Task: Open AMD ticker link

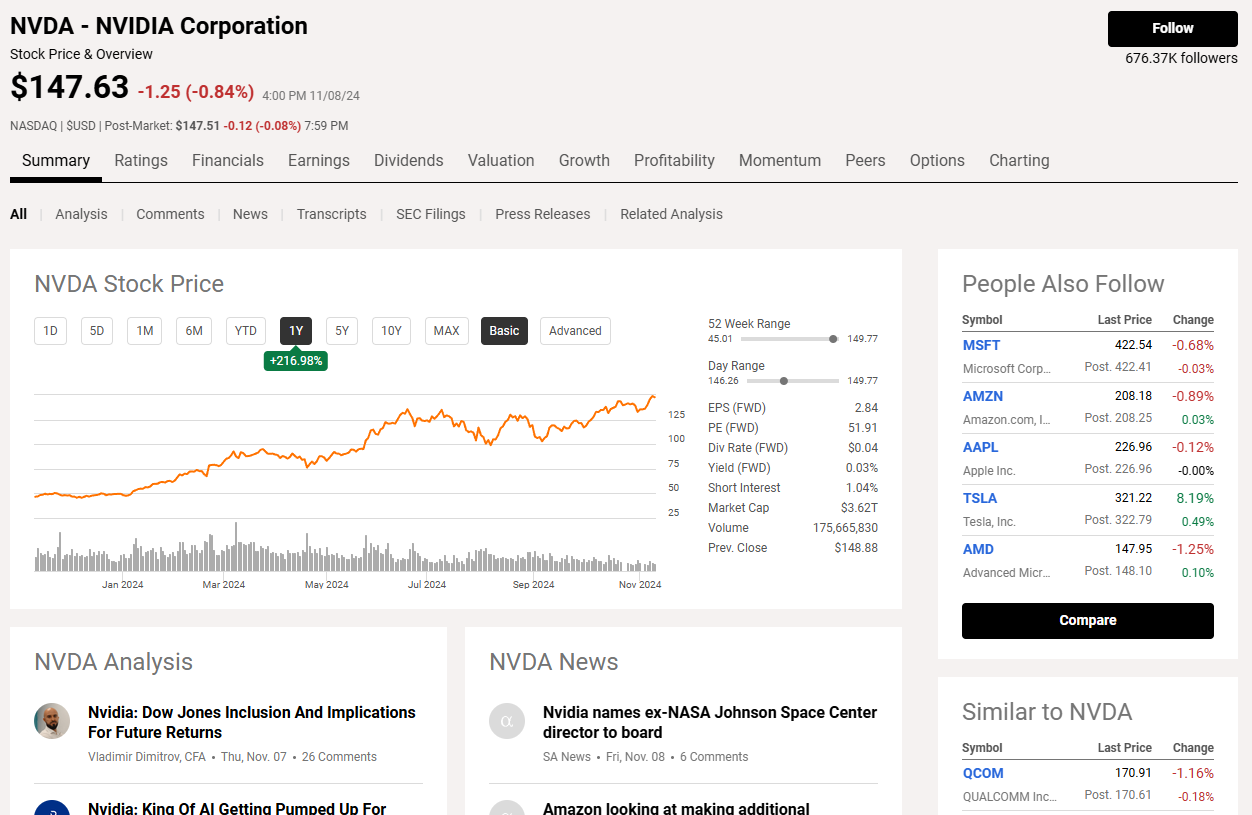Action: coord(978,549)
